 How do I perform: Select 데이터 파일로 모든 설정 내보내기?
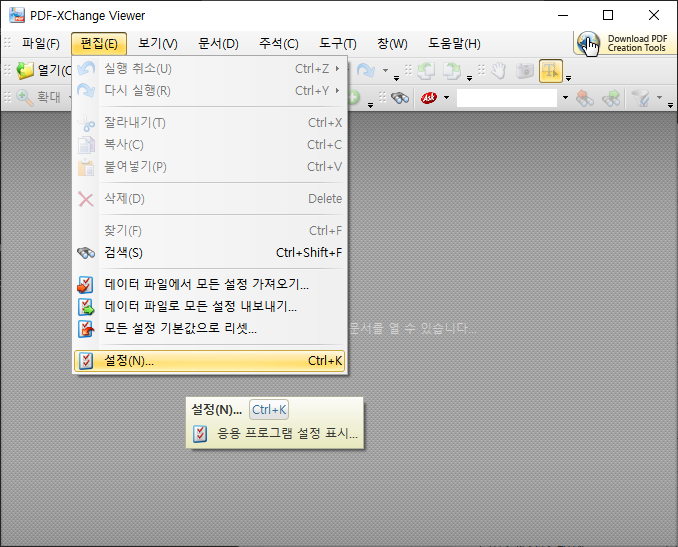coord(210,306)
